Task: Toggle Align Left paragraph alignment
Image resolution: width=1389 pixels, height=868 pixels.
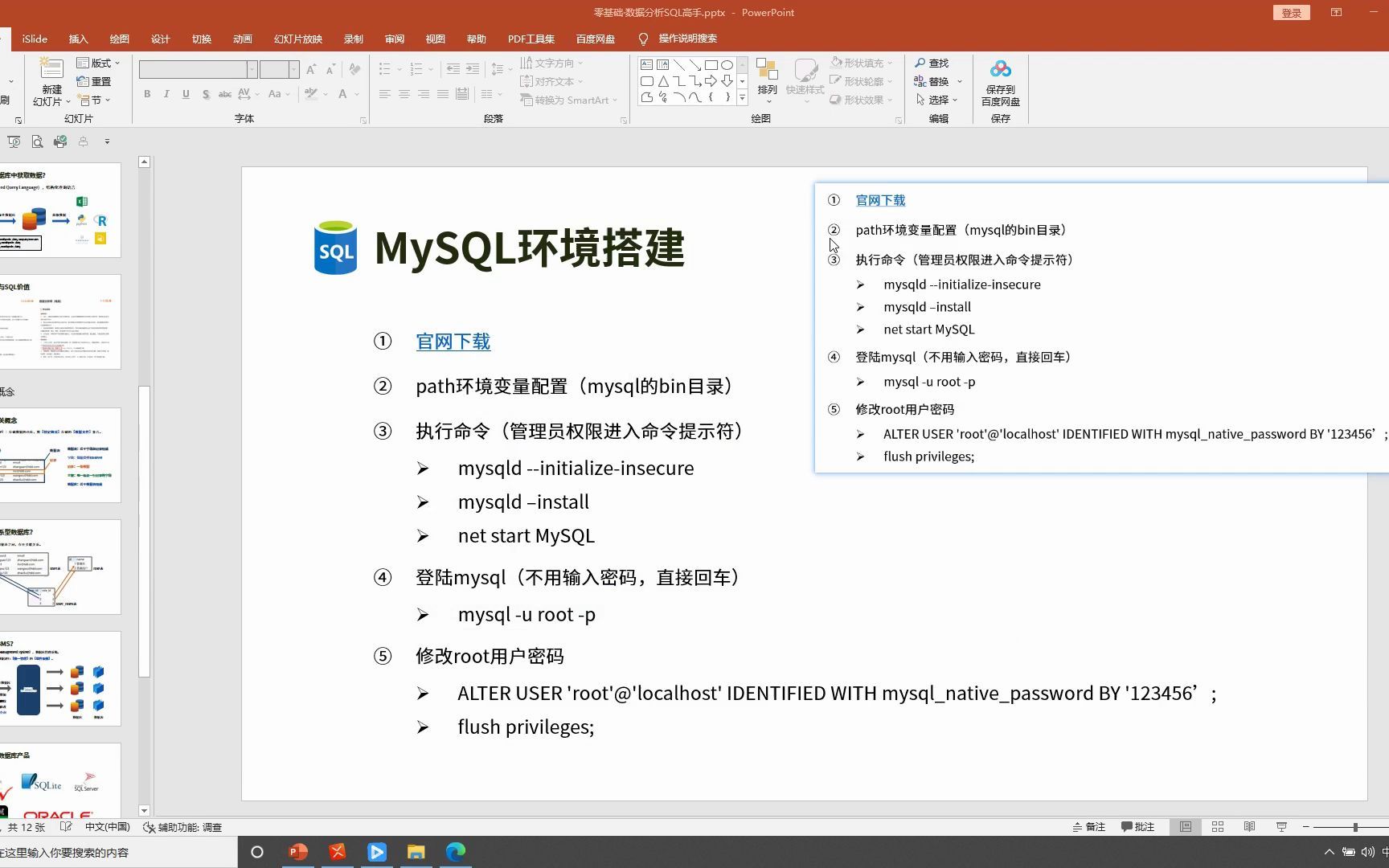Action: point(385,94)
